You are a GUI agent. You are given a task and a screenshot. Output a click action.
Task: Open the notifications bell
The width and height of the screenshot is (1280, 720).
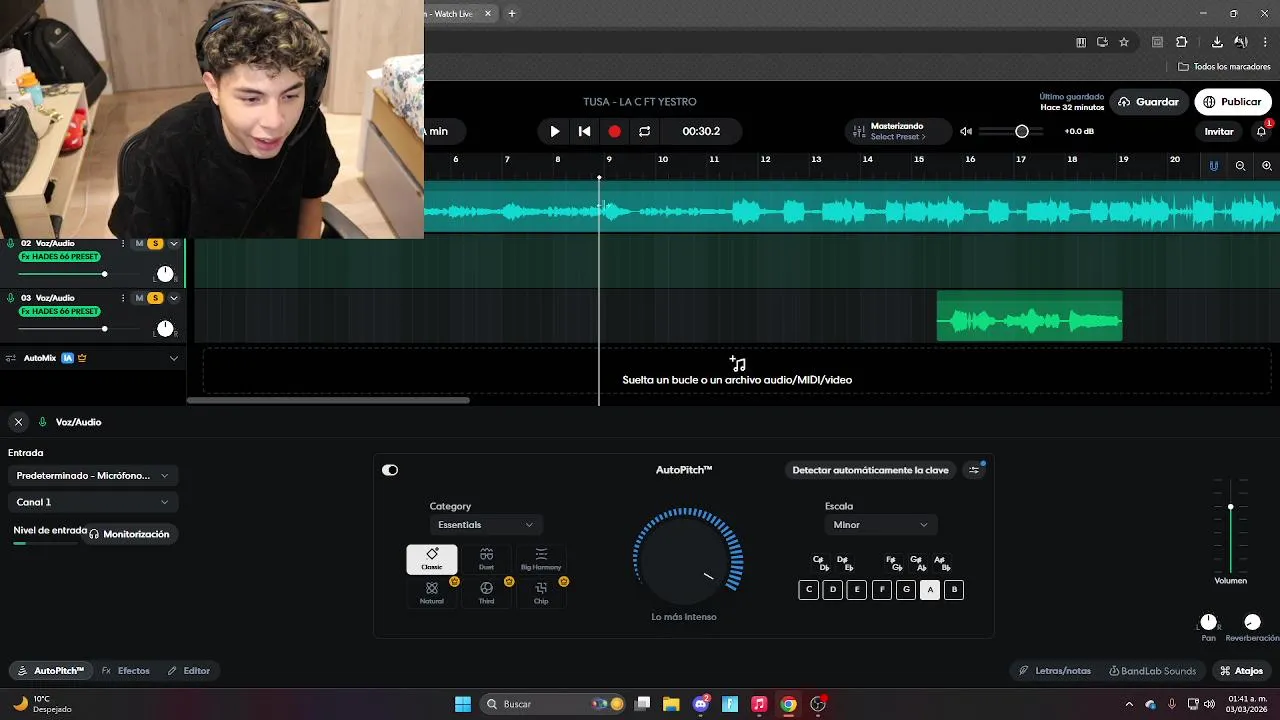pyautogui.click(x=1261, y=131)
